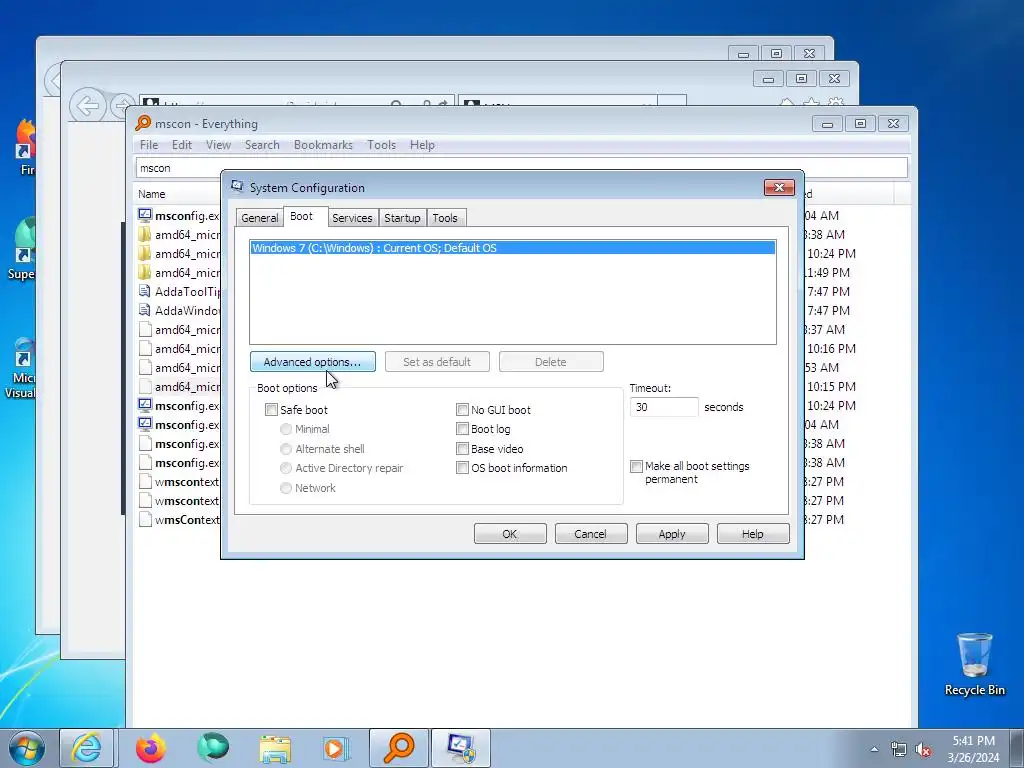The width and height of the screenshot is (1024, 768).
Task: Select the first amd64_micr folder icon
Action: pyautogui.click(x=145, y=234)
